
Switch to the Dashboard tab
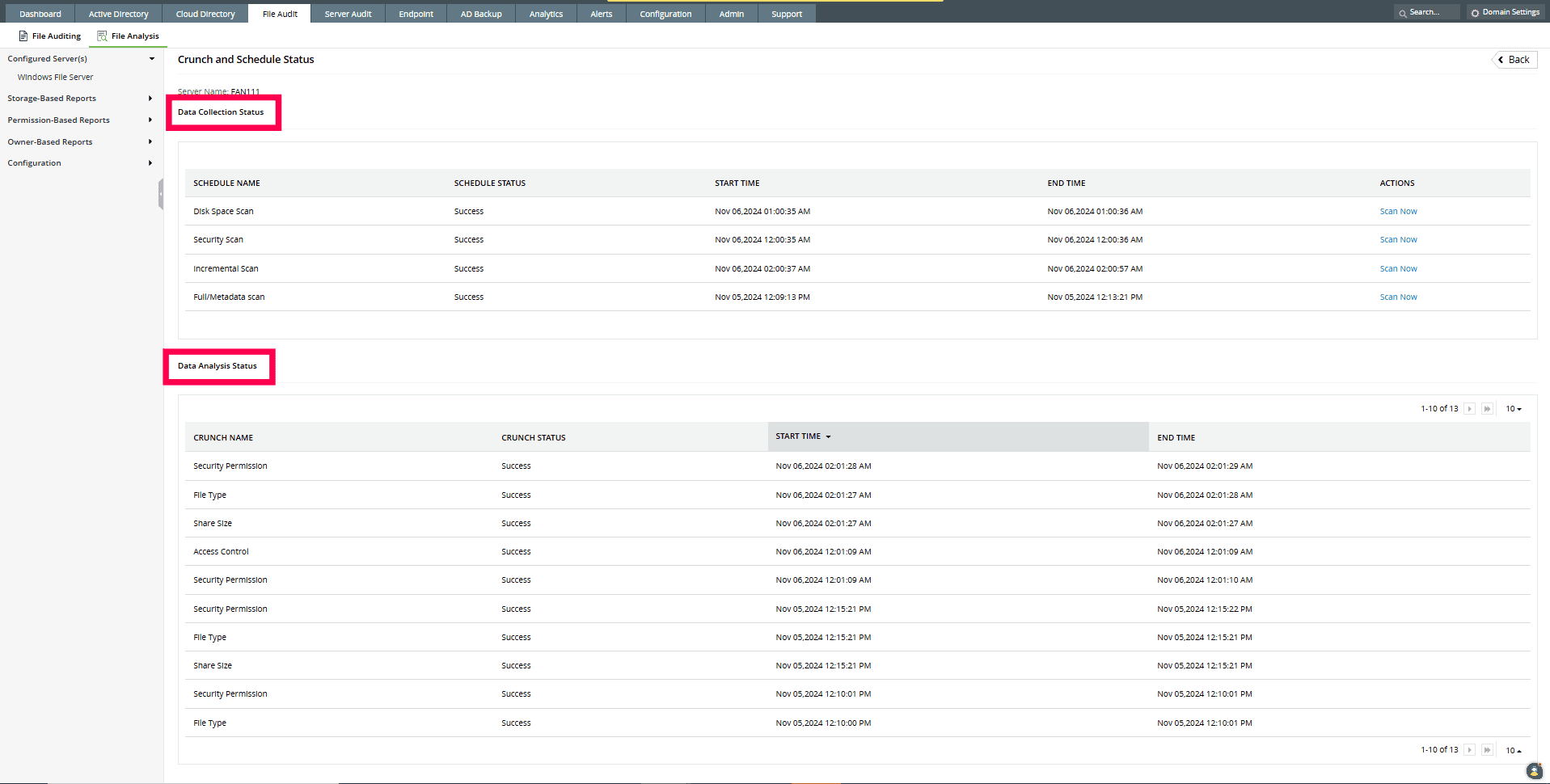click(38, 13)
